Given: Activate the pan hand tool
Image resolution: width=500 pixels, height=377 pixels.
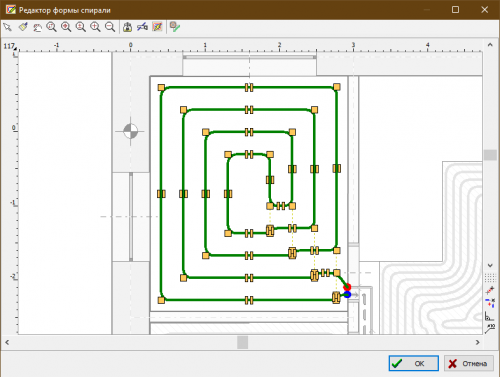Looking at the screenshot, I should pyautogui.click(x=37, y=27).
